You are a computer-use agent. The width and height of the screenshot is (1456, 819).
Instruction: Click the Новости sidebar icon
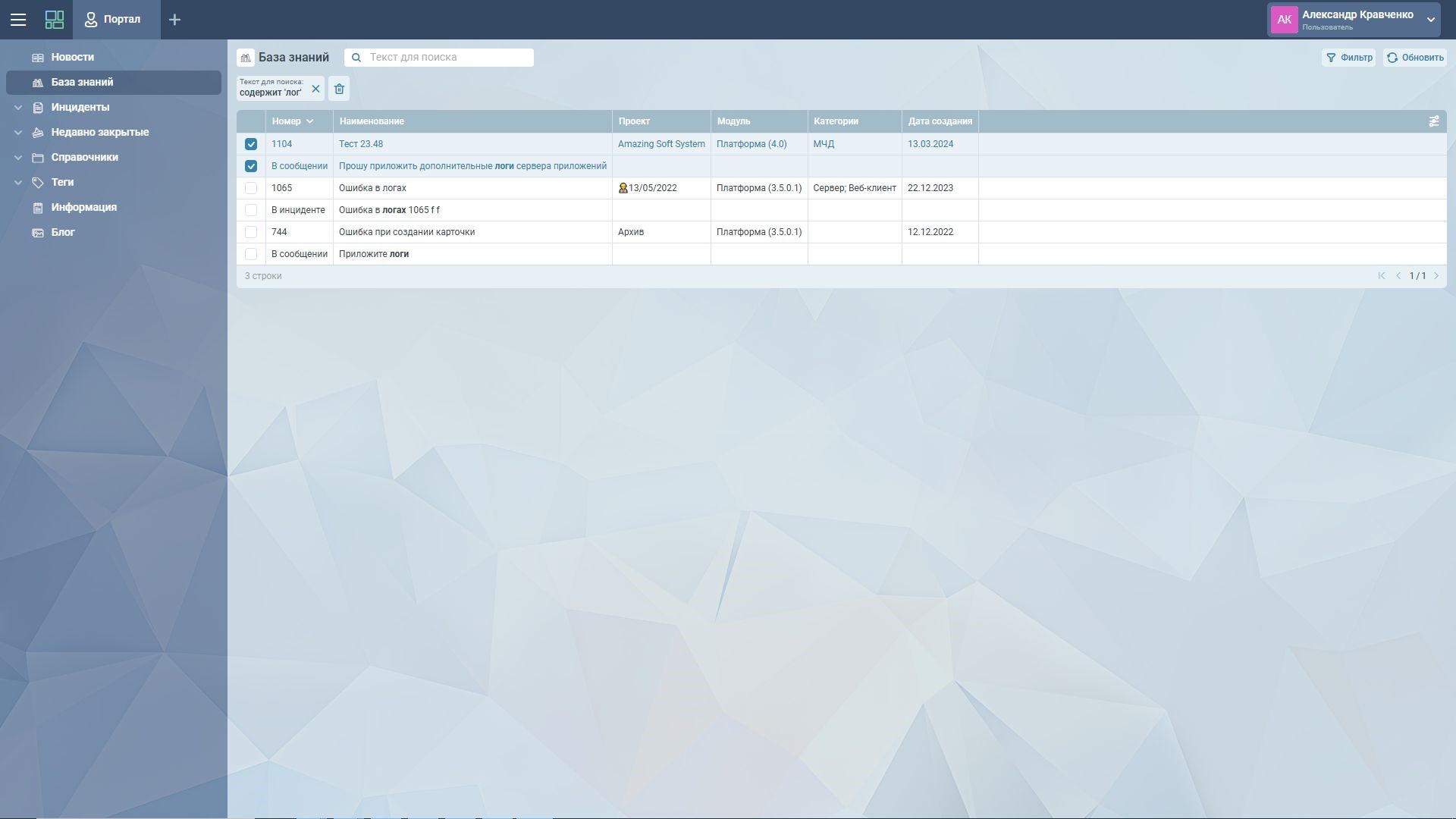coord(38,58)
